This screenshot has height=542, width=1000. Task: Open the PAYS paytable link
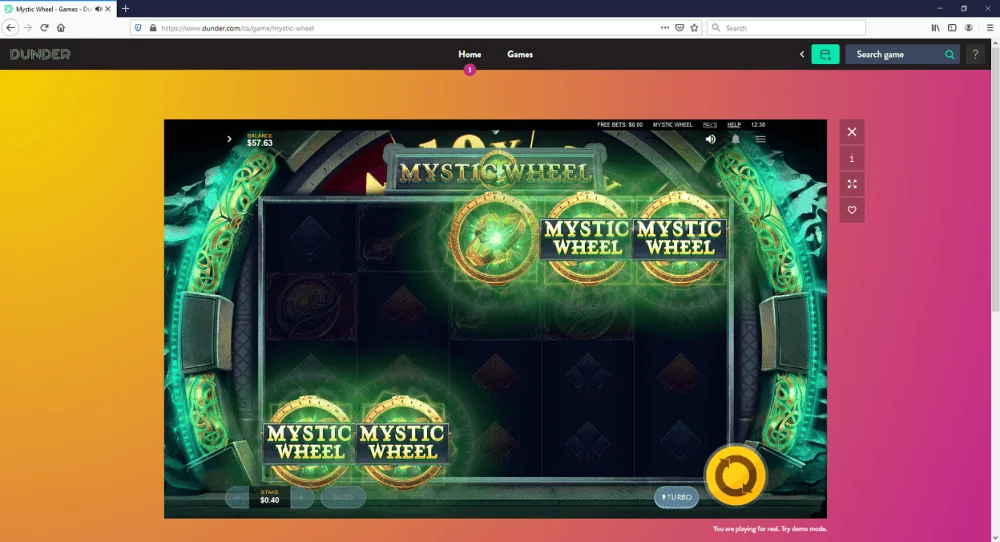pos(710,125)
